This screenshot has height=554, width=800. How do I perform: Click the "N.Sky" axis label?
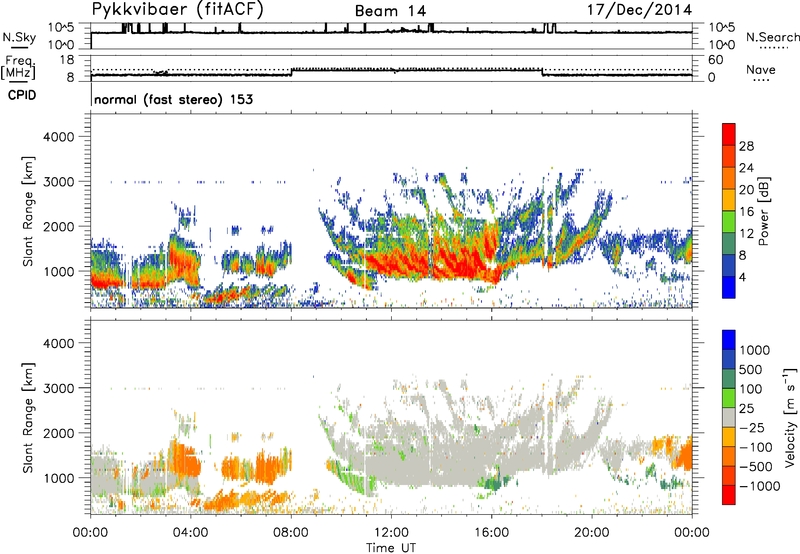click(19, 37)
